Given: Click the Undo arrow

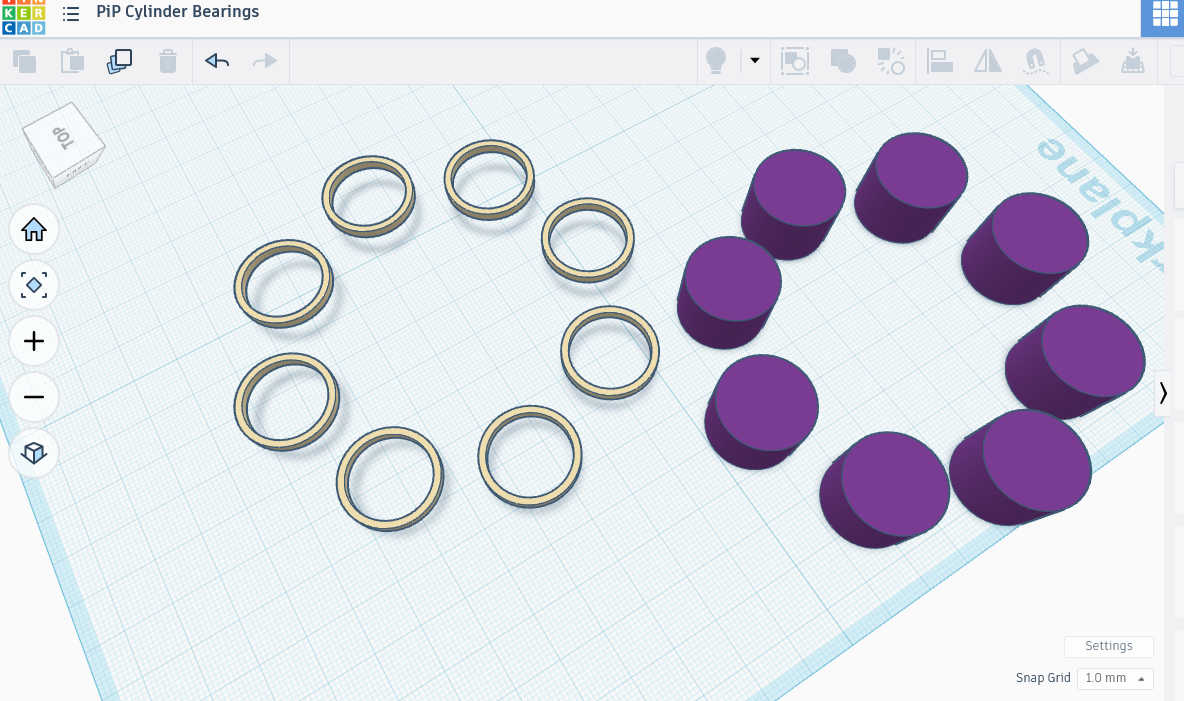Looking at the screenshot, I should coord(216,61).
